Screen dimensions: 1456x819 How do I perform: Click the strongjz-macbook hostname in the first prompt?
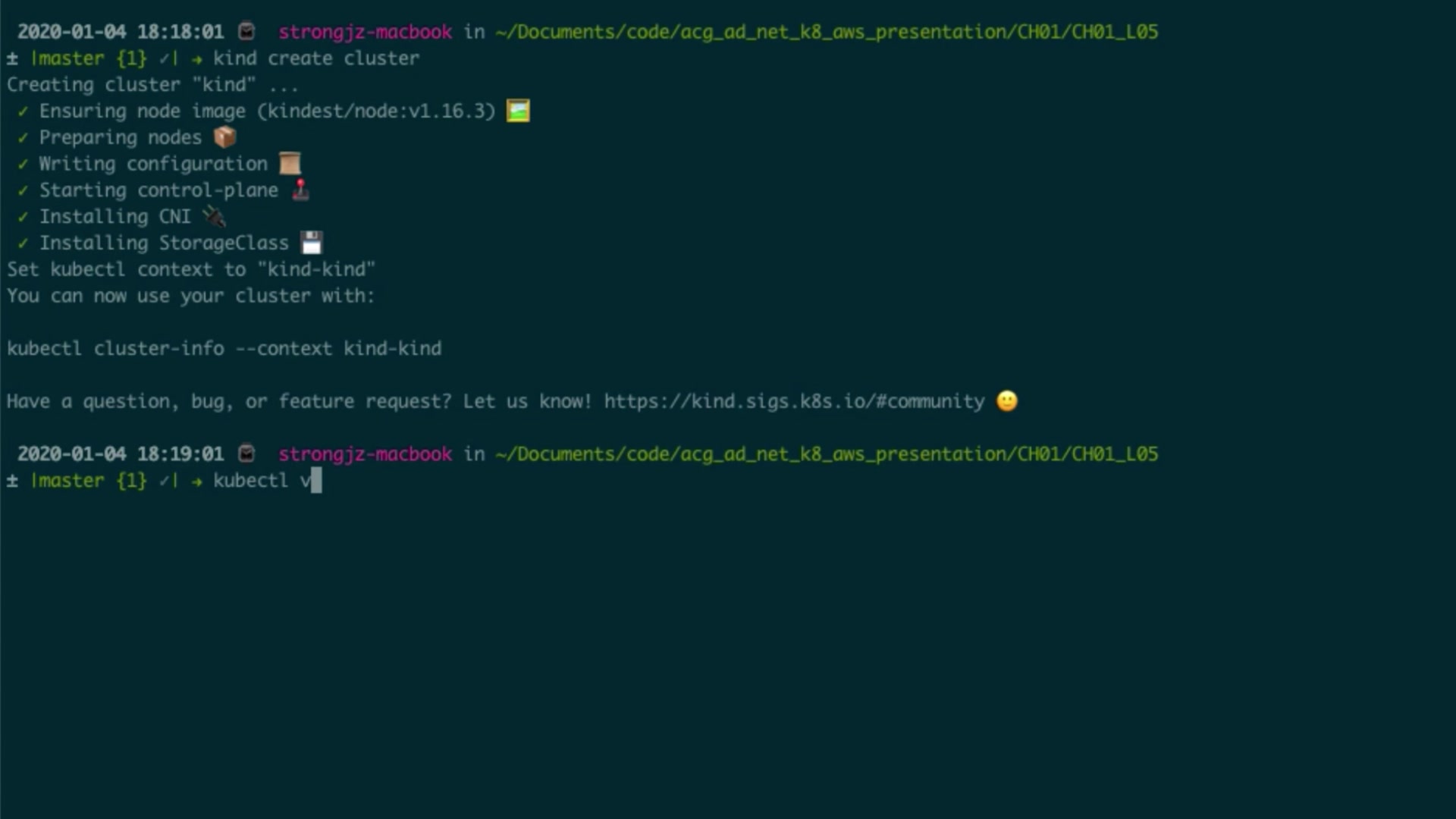pos(365,32)
